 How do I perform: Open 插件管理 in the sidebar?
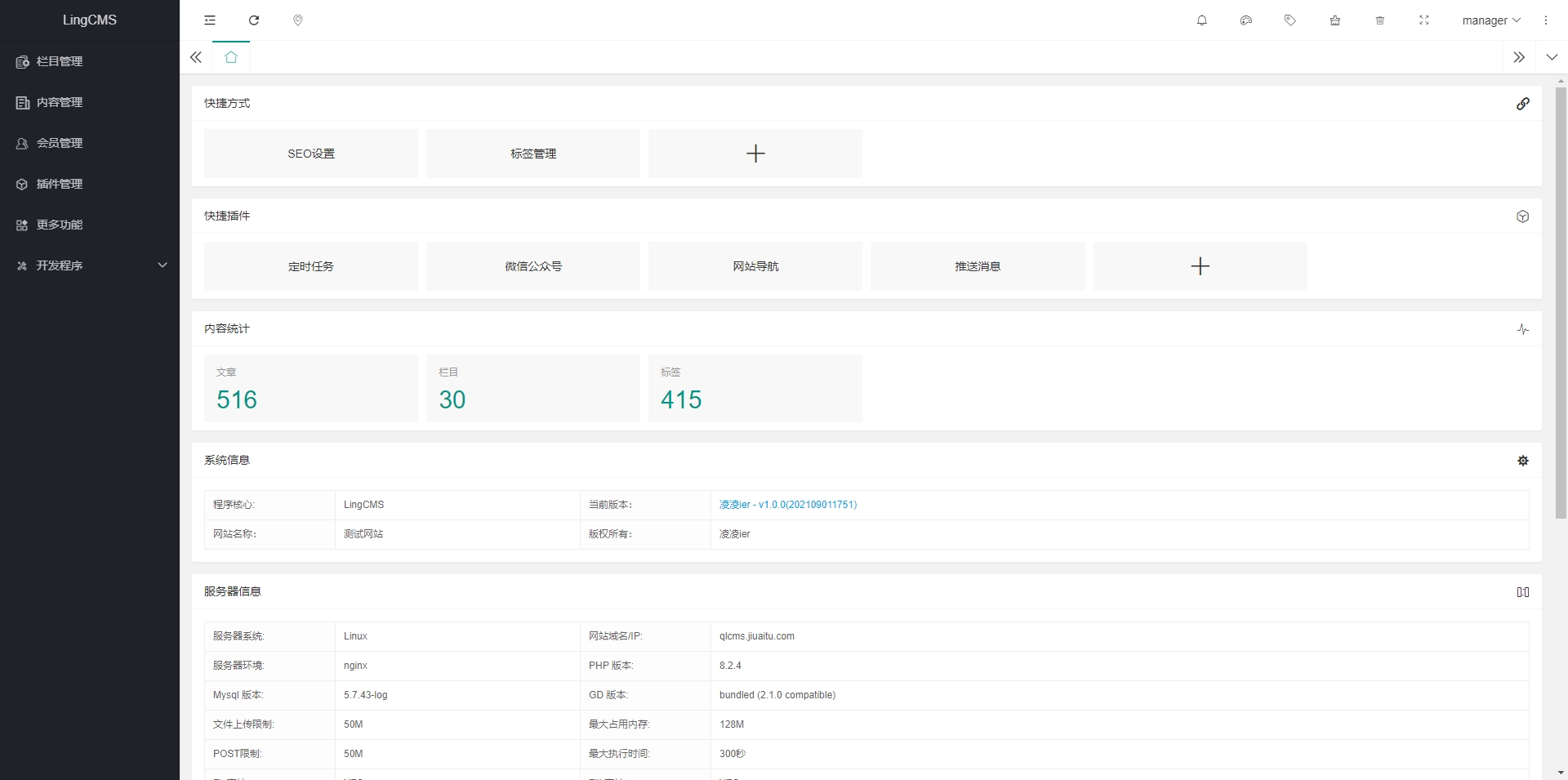click(x=90, y=184)
